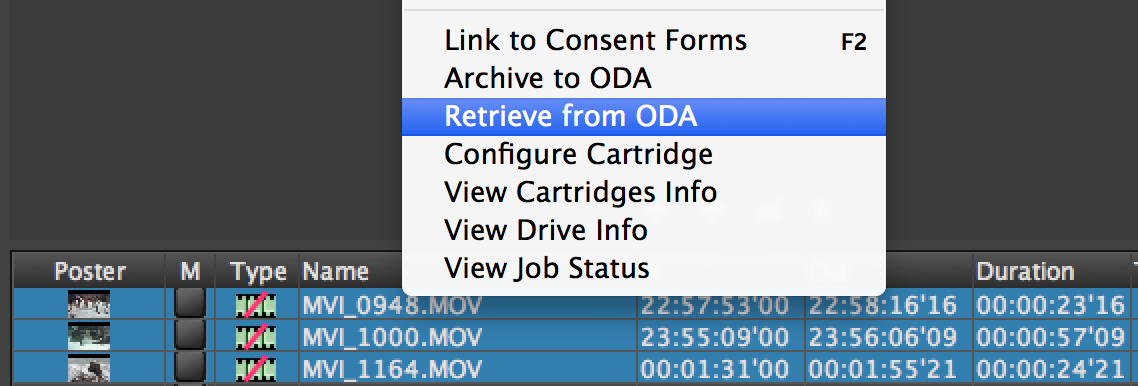Toggle the M mark box for MVI_0948.MOV

coord(190,305)
